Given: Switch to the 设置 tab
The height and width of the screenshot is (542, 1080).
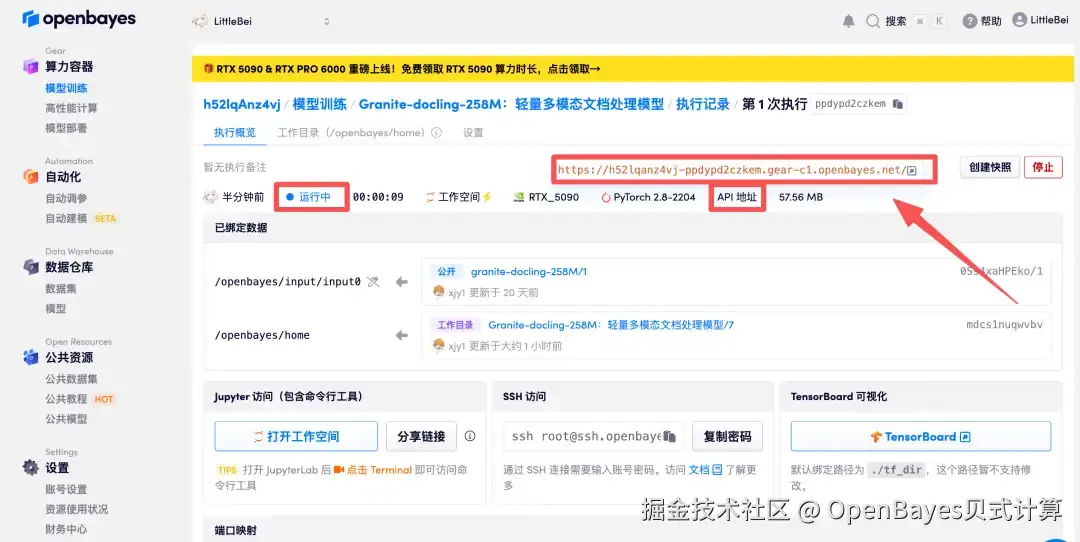Looking at the screenshot, I should click(473, 132).
